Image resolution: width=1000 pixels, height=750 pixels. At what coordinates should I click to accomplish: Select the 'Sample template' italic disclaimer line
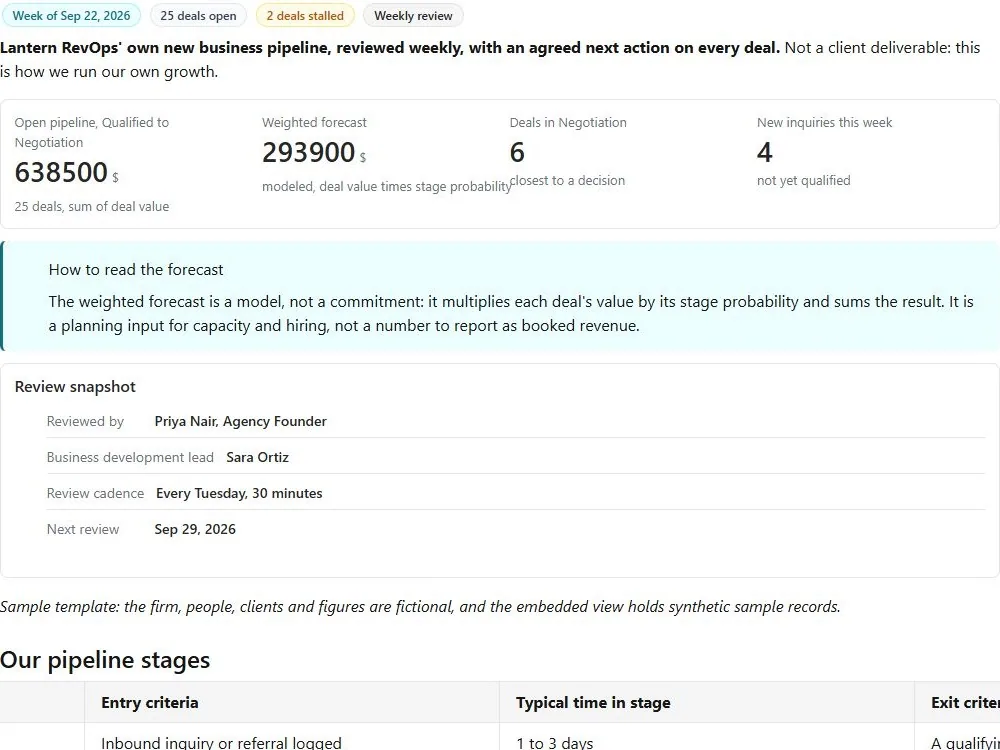point(420,607)
